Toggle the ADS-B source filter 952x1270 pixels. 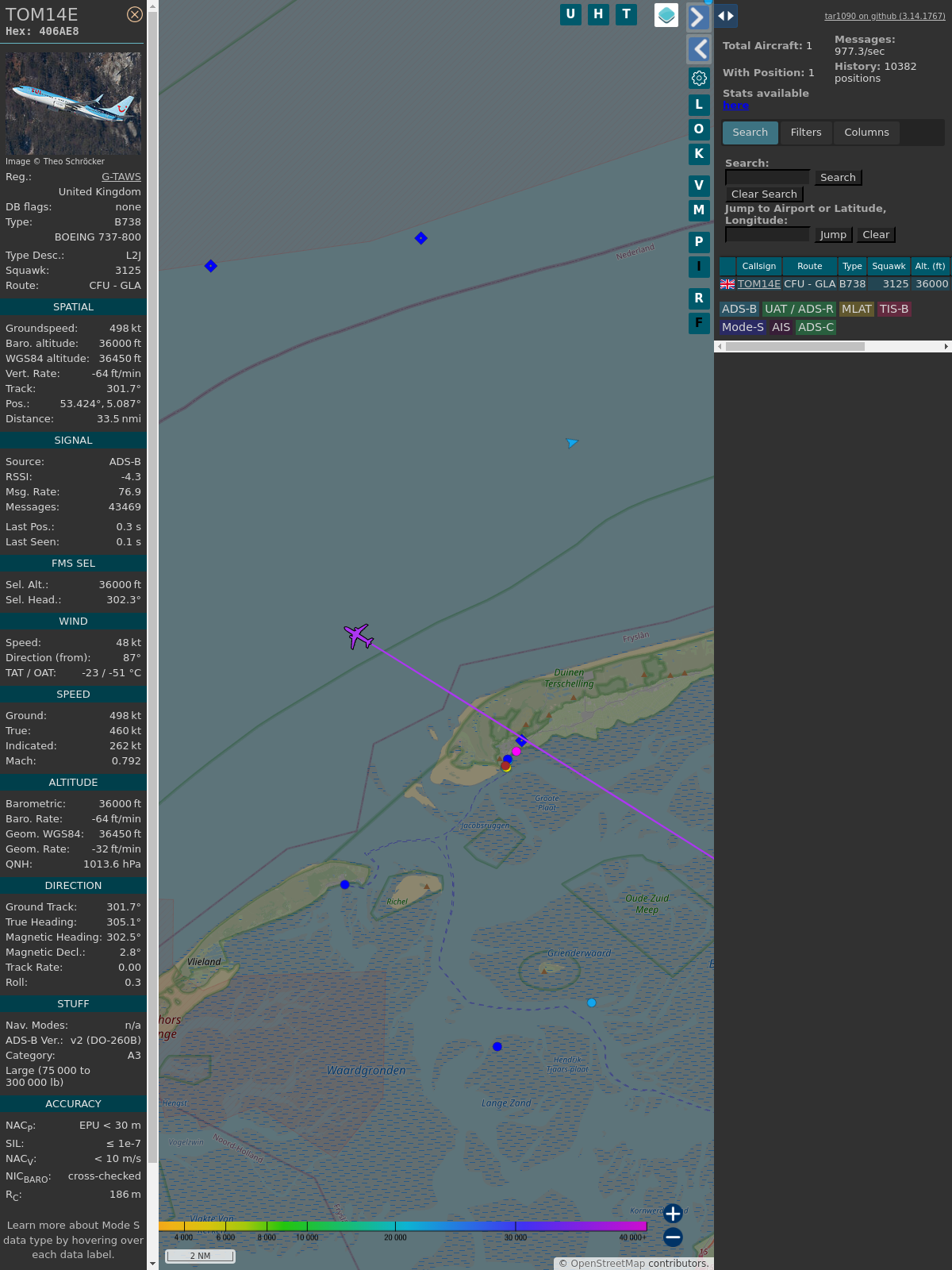tap(739, 309)
